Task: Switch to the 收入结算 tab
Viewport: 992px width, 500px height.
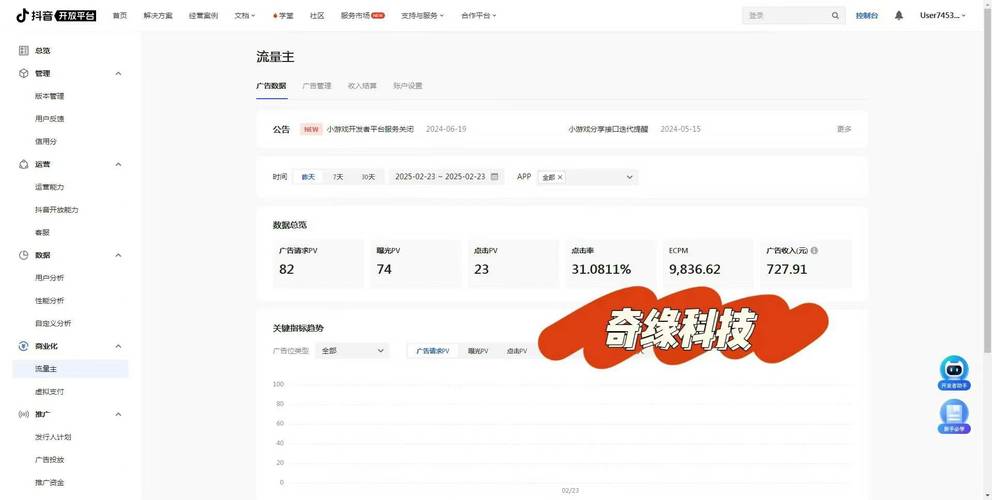Action: coord(362,85)
